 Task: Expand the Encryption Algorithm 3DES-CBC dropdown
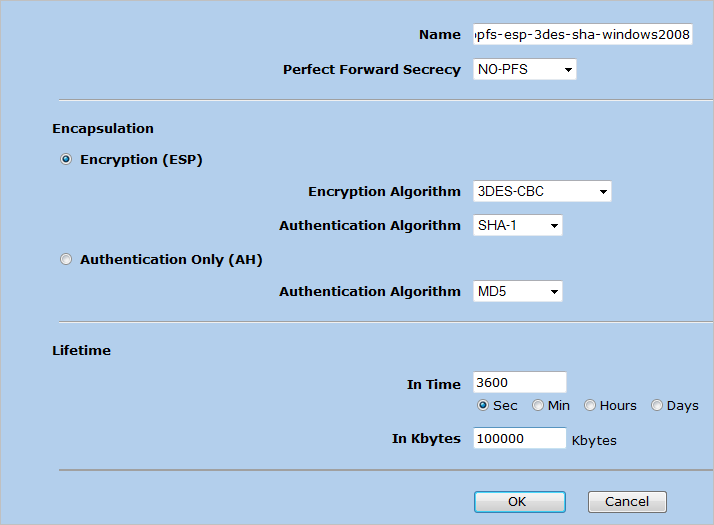tap(541, 192)
